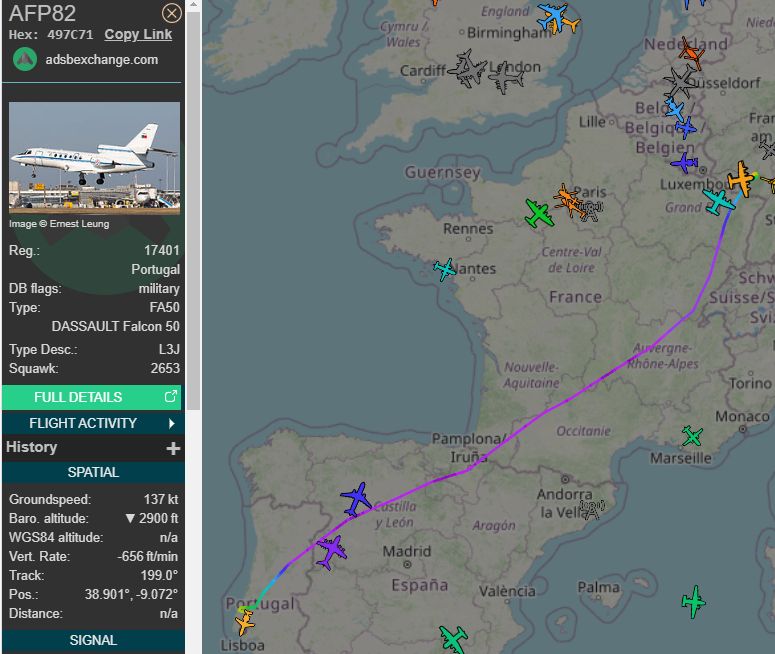Click the info panel vertical scrollbar
The height and width of the screenshot is (654, 775).
(x=194, y=200)
